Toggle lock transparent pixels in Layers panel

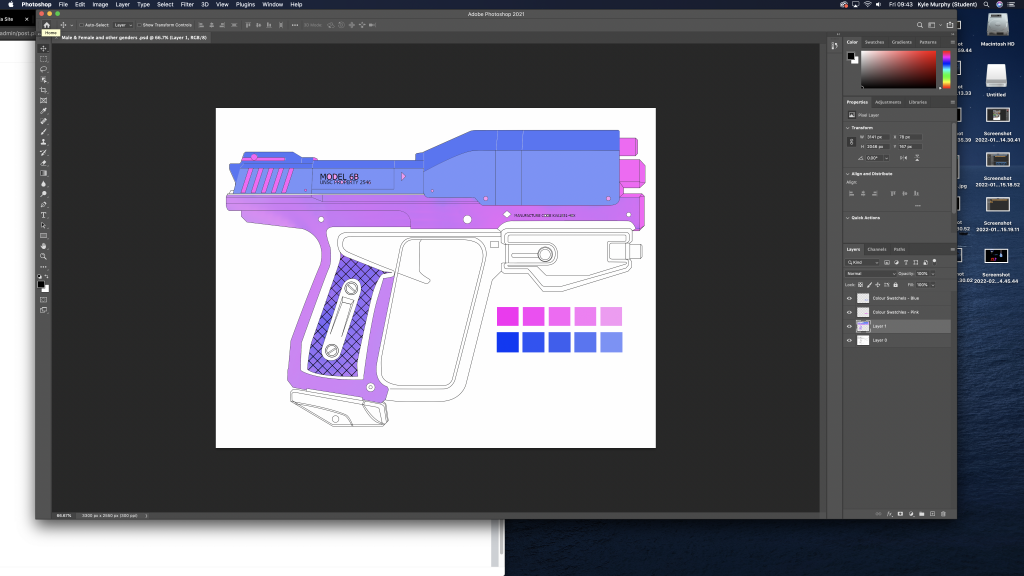pyautogui.click(x=861, y=285)
